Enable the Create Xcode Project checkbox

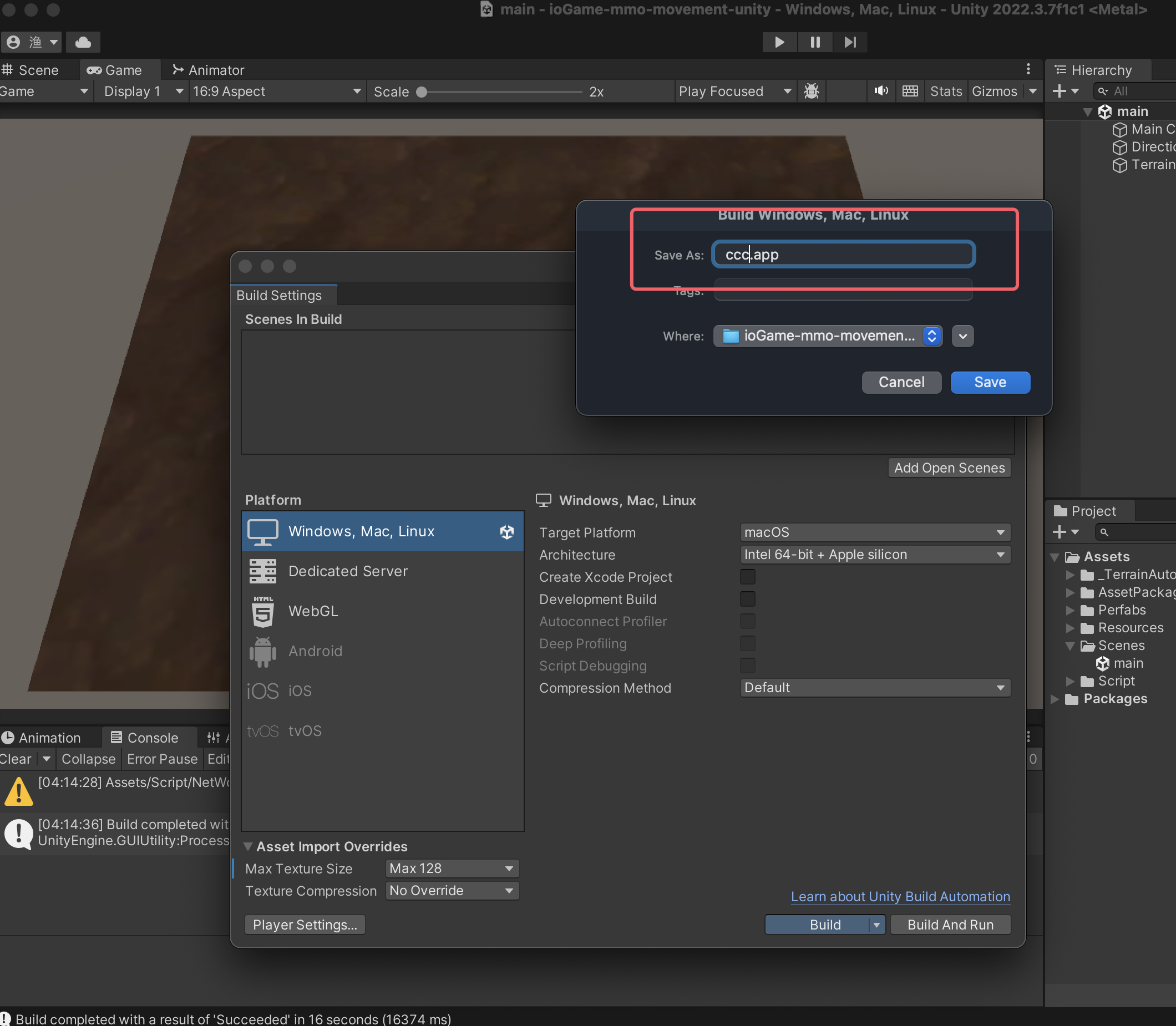(x=747, y=577)
